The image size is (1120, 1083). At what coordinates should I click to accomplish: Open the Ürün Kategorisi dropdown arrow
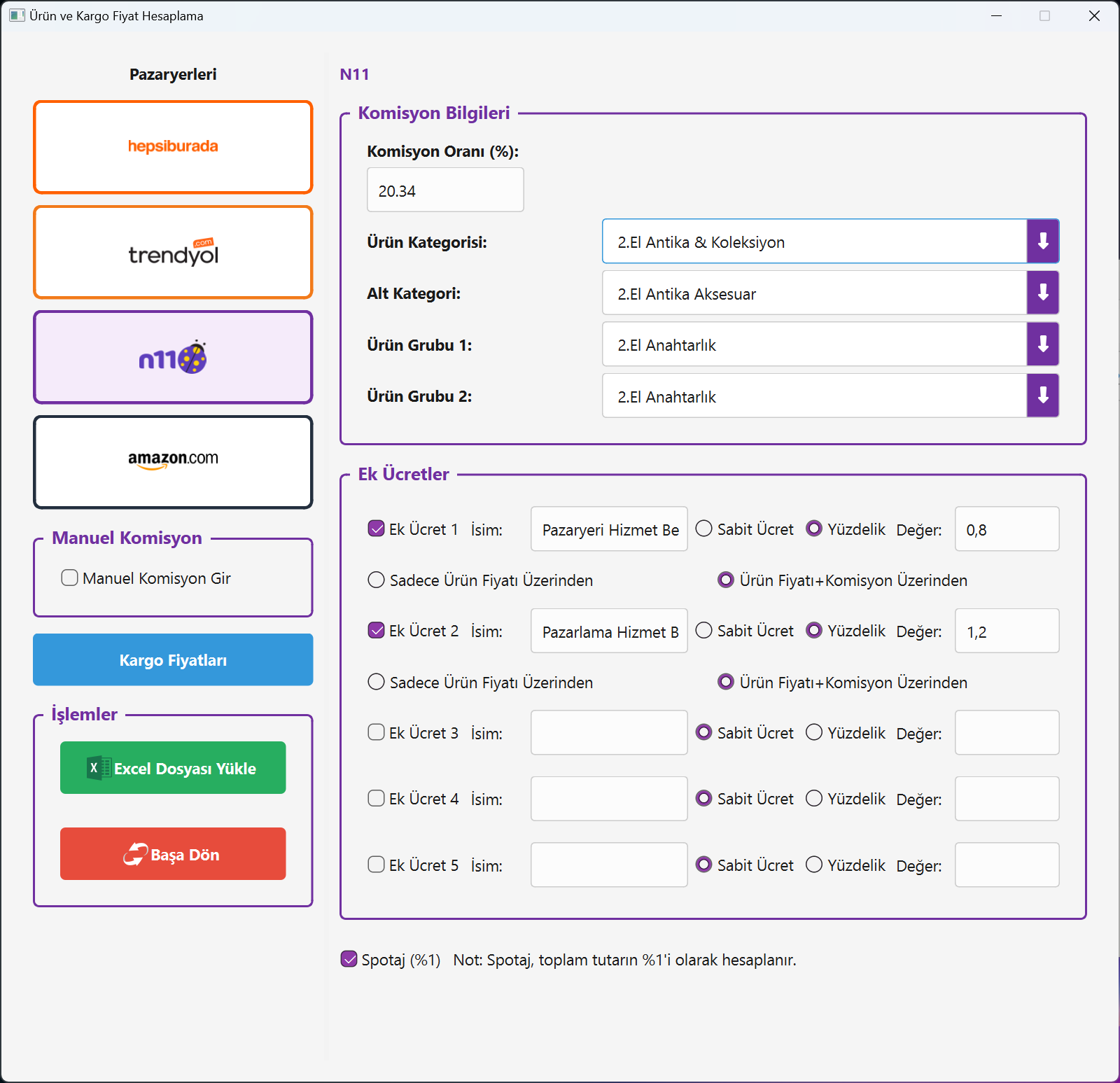[1043, 242]
